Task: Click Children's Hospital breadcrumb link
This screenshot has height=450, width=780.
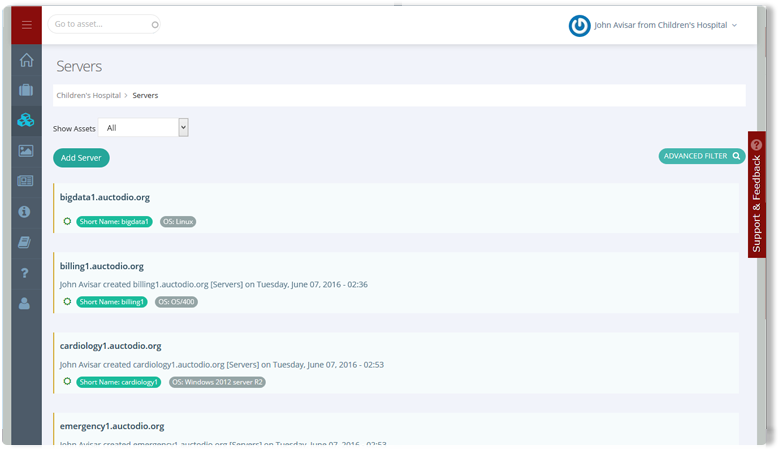Action: point(88,95)
